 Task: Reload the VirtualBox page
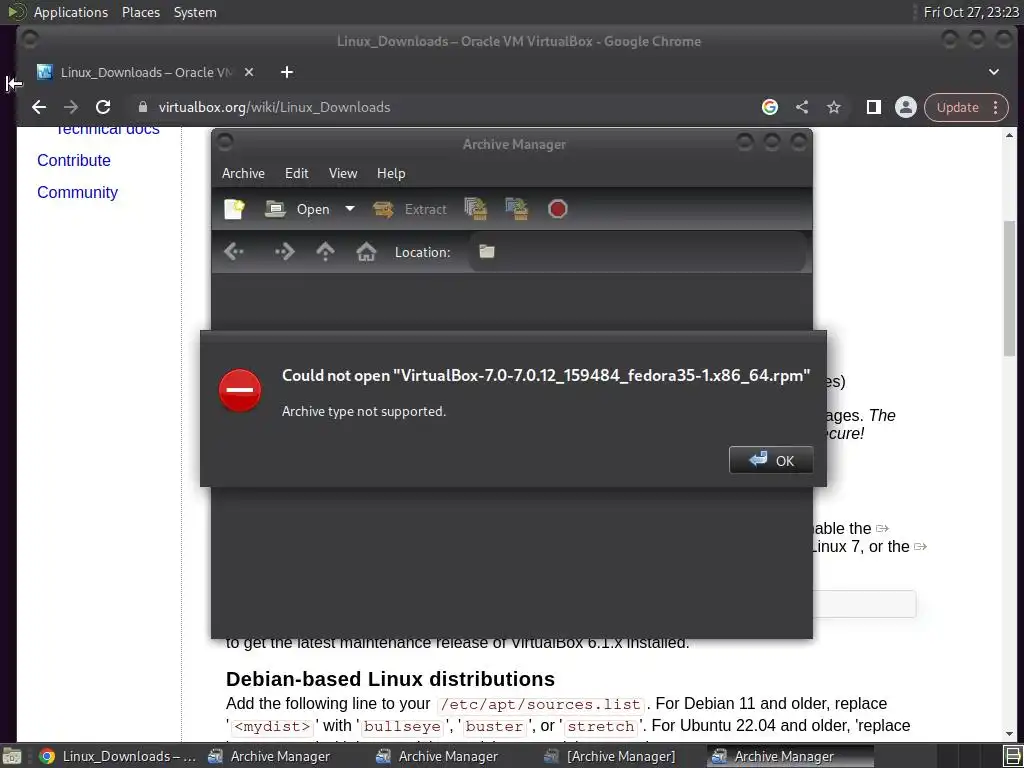(x=103, y=107)
